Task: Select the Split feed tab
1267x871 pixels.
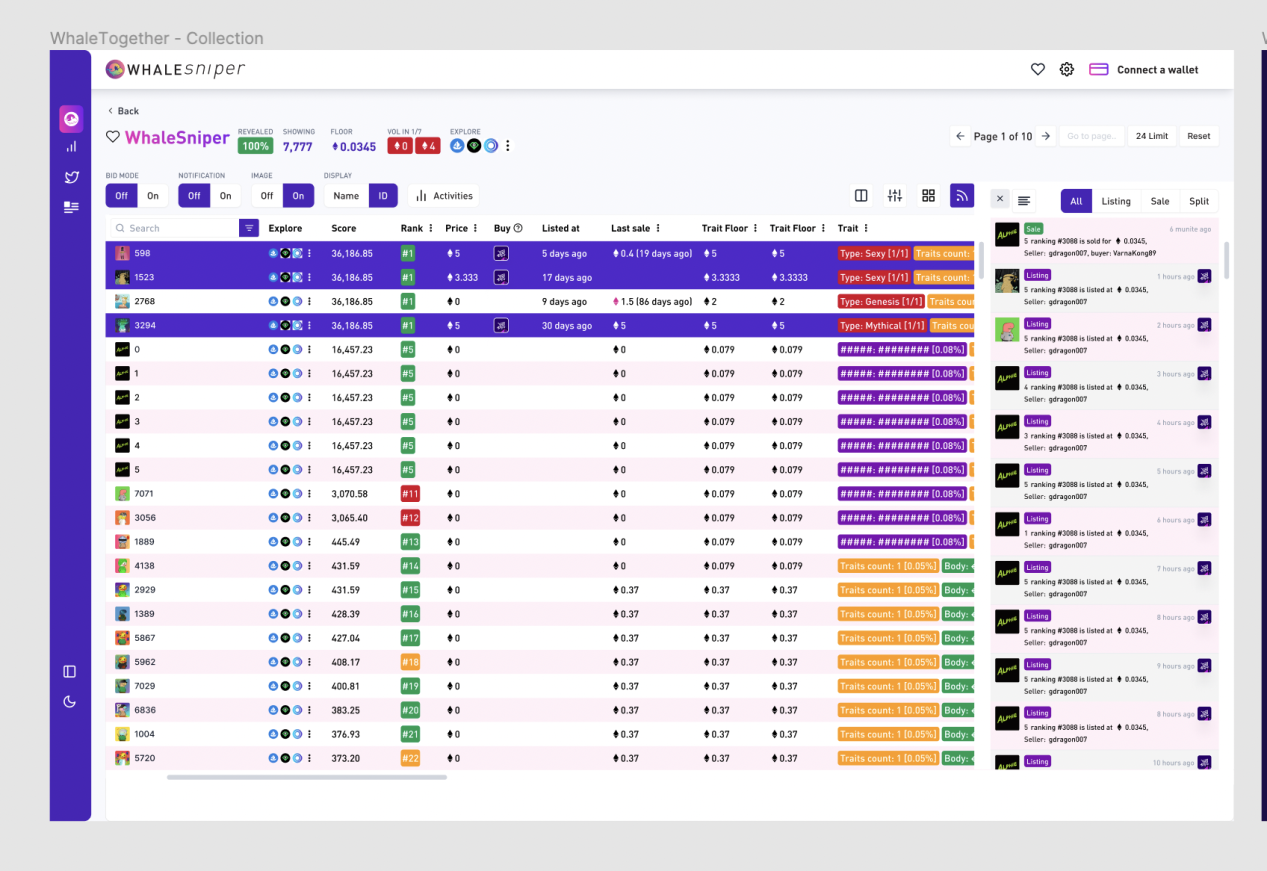Action: tap(1199, 201)
